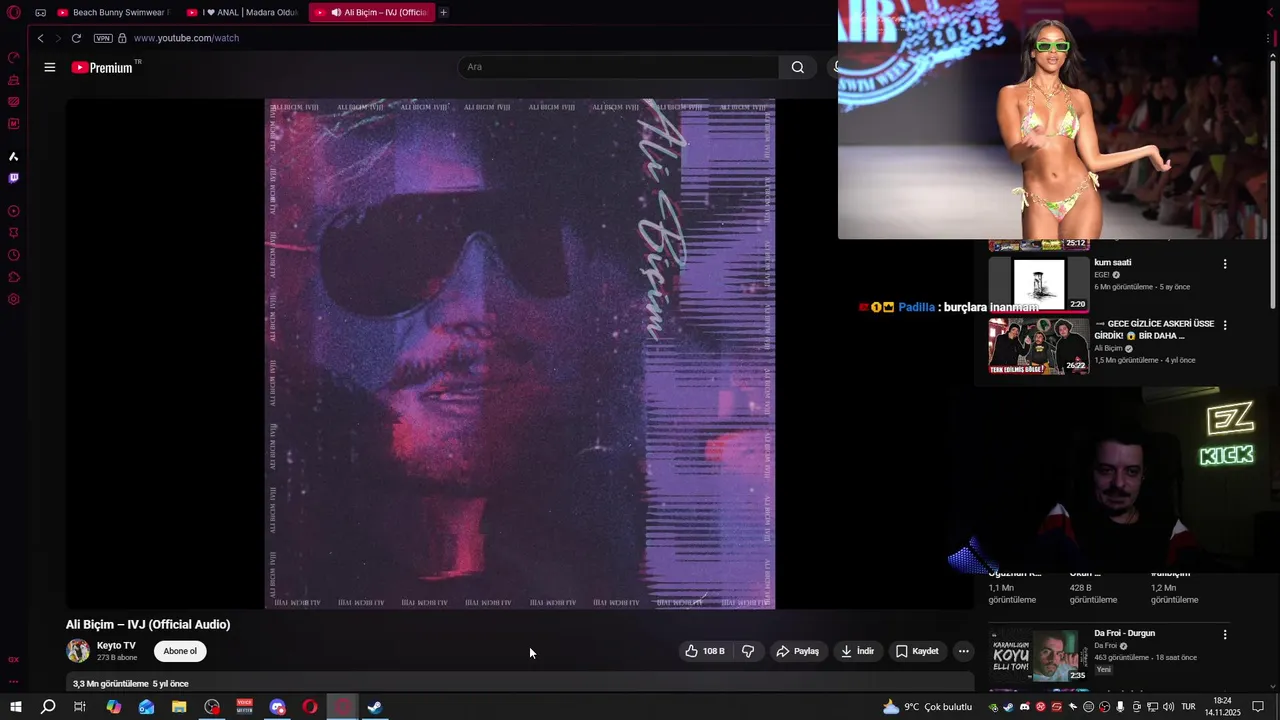Click the Discord icon in system tray
The height and width of the screenshot is (720, 1280).
[1024, 707]
